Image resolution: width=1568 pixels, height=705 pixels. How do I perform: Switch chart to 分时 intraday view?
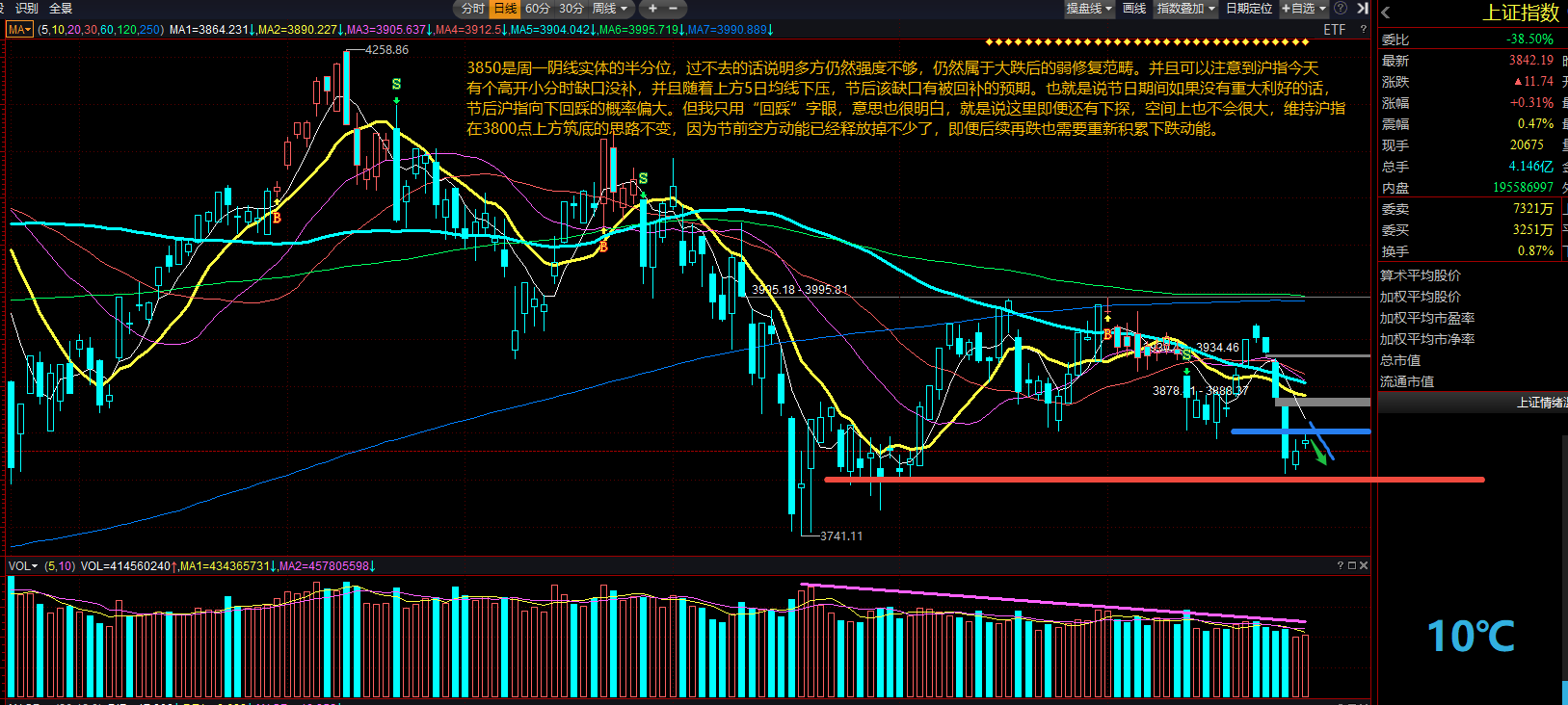[x=473, y=8]
